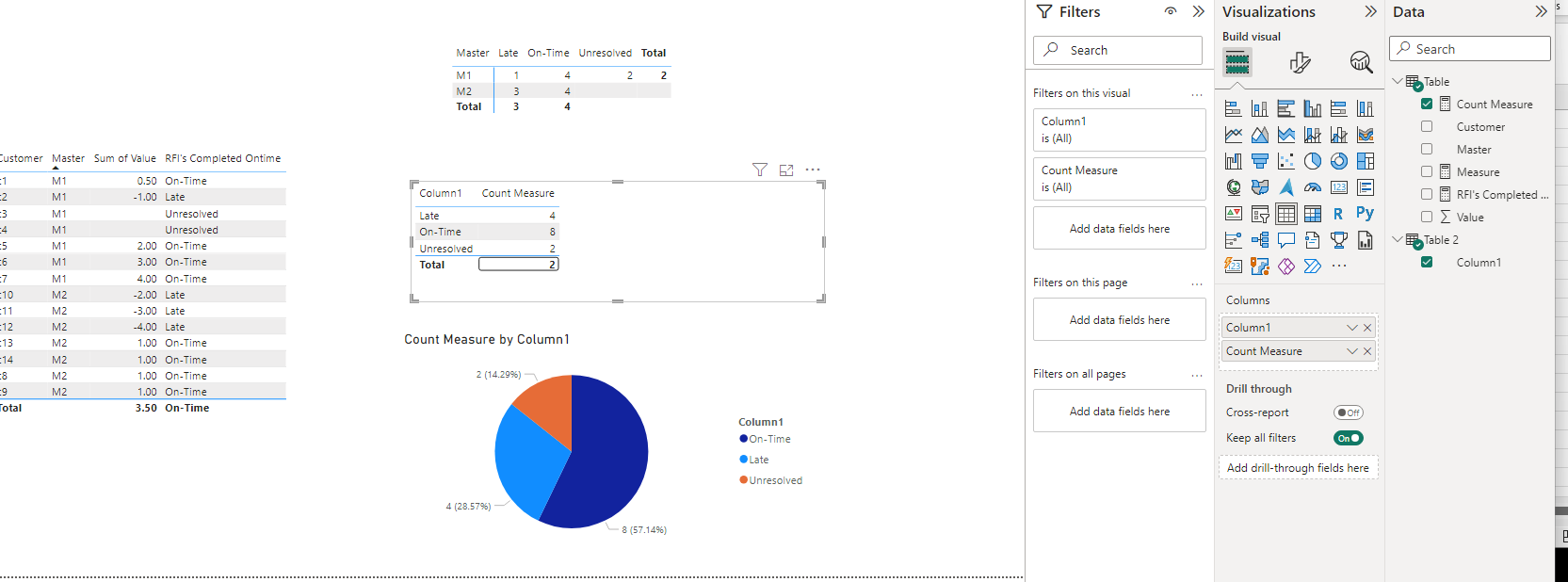
Task: Switch visual to Pie chart
Action: [x=1312, y=161]
